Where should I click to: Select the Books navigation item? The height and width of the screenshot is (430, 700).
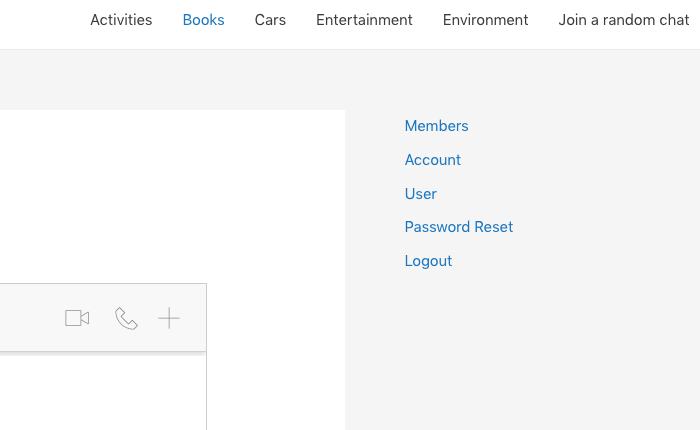(204, 20)
